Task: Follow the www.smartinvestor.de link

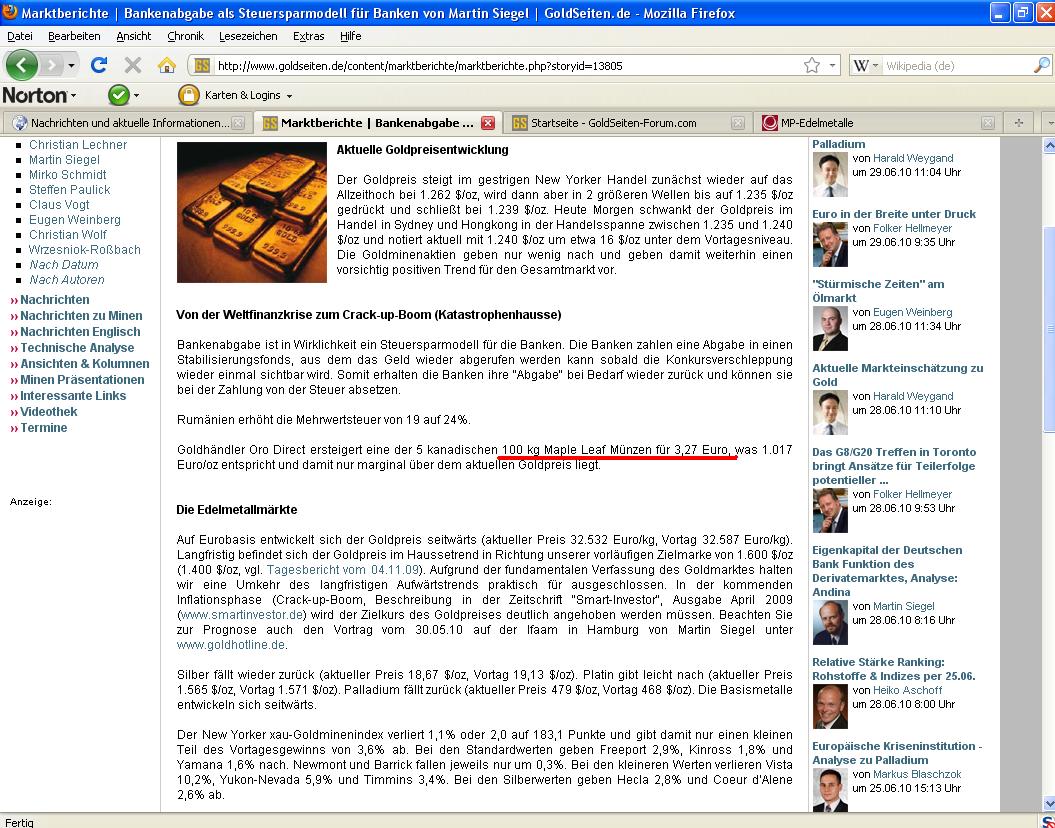Action: 242,615
